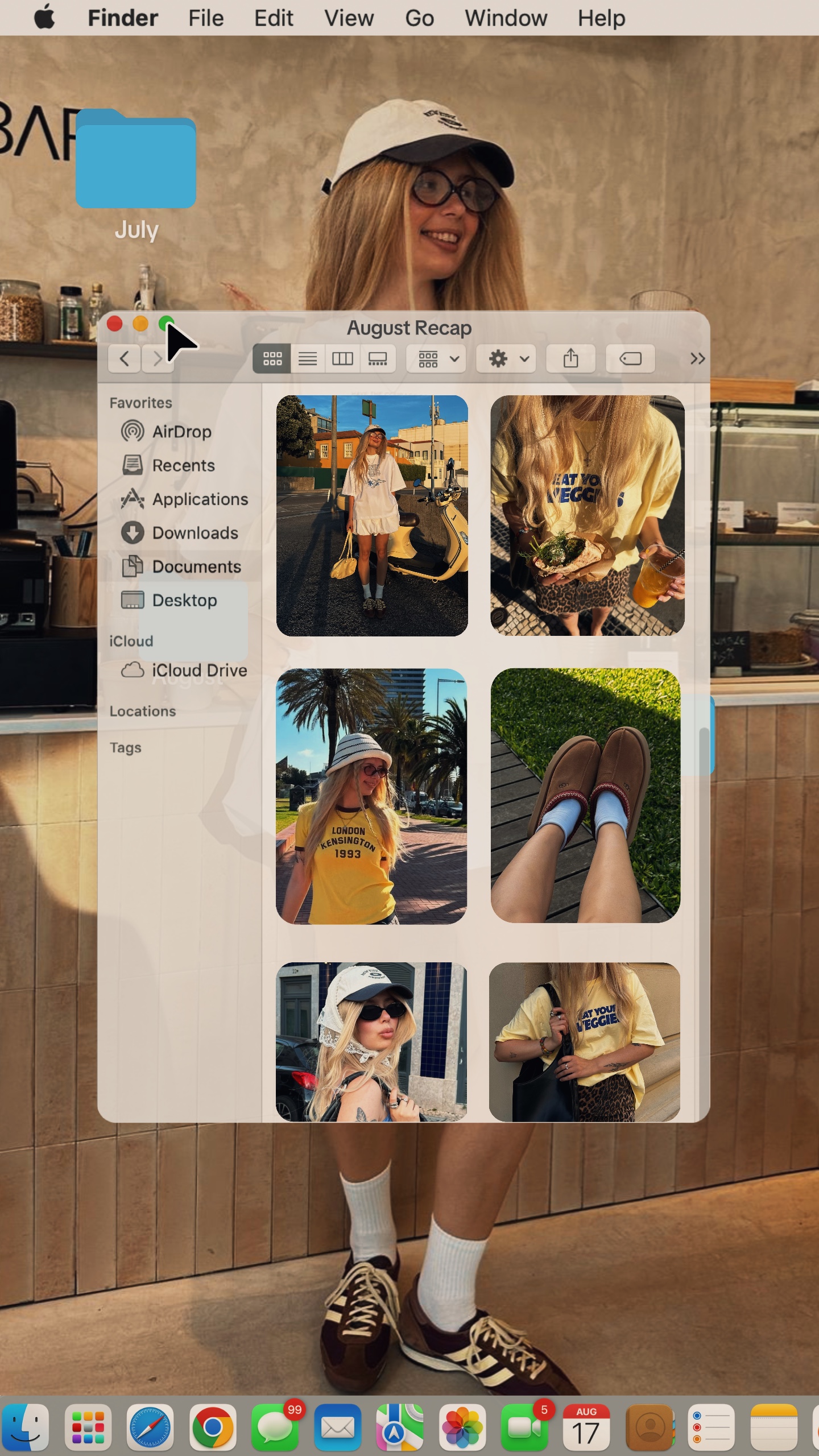Switch to icon view in Finder toolbar
The width and height of the screenshot is (819, 1456).
(272, 359)
